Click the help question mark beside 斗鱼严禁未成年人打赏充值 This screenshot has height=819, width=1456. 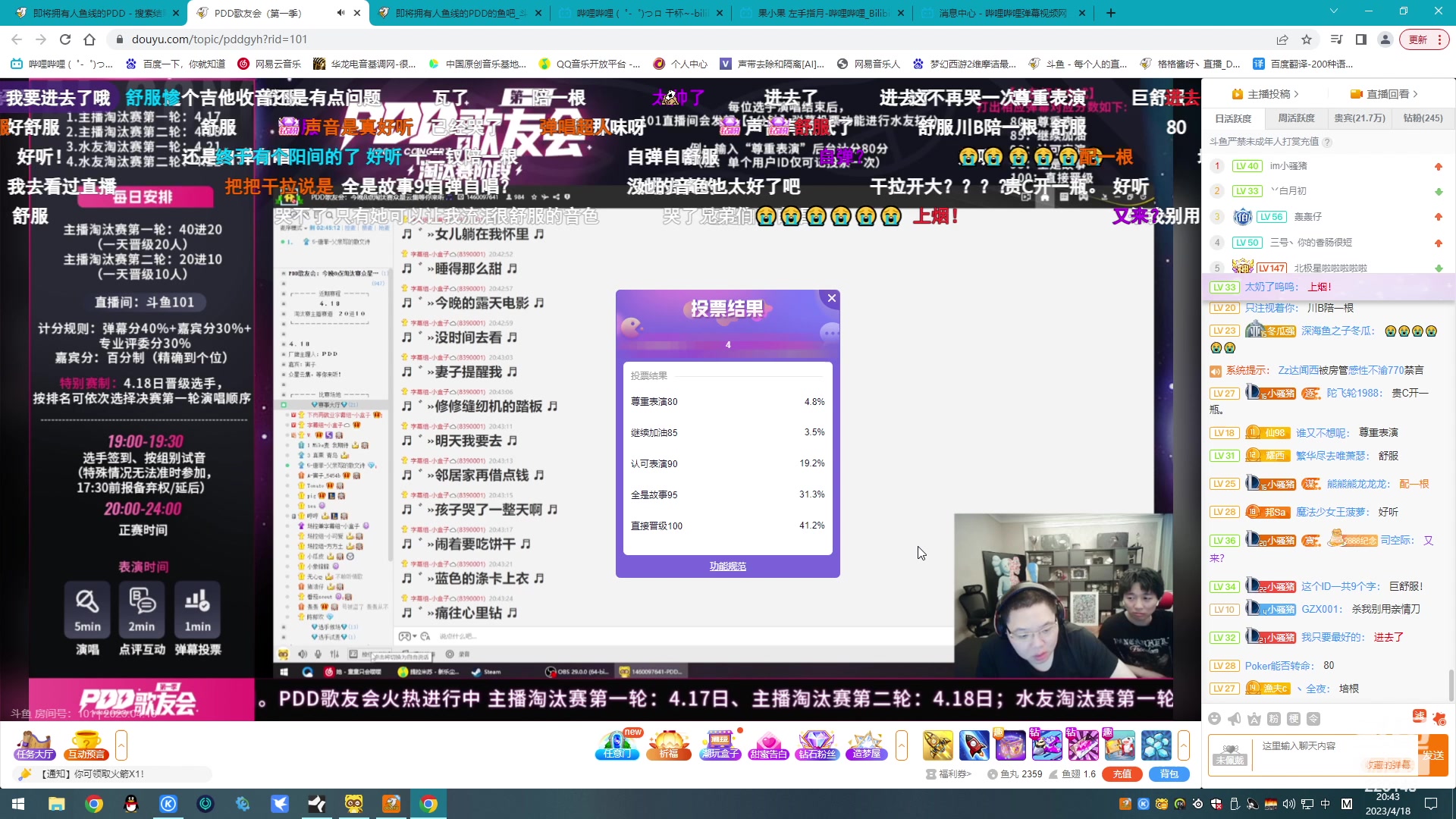pos(1327,142)
